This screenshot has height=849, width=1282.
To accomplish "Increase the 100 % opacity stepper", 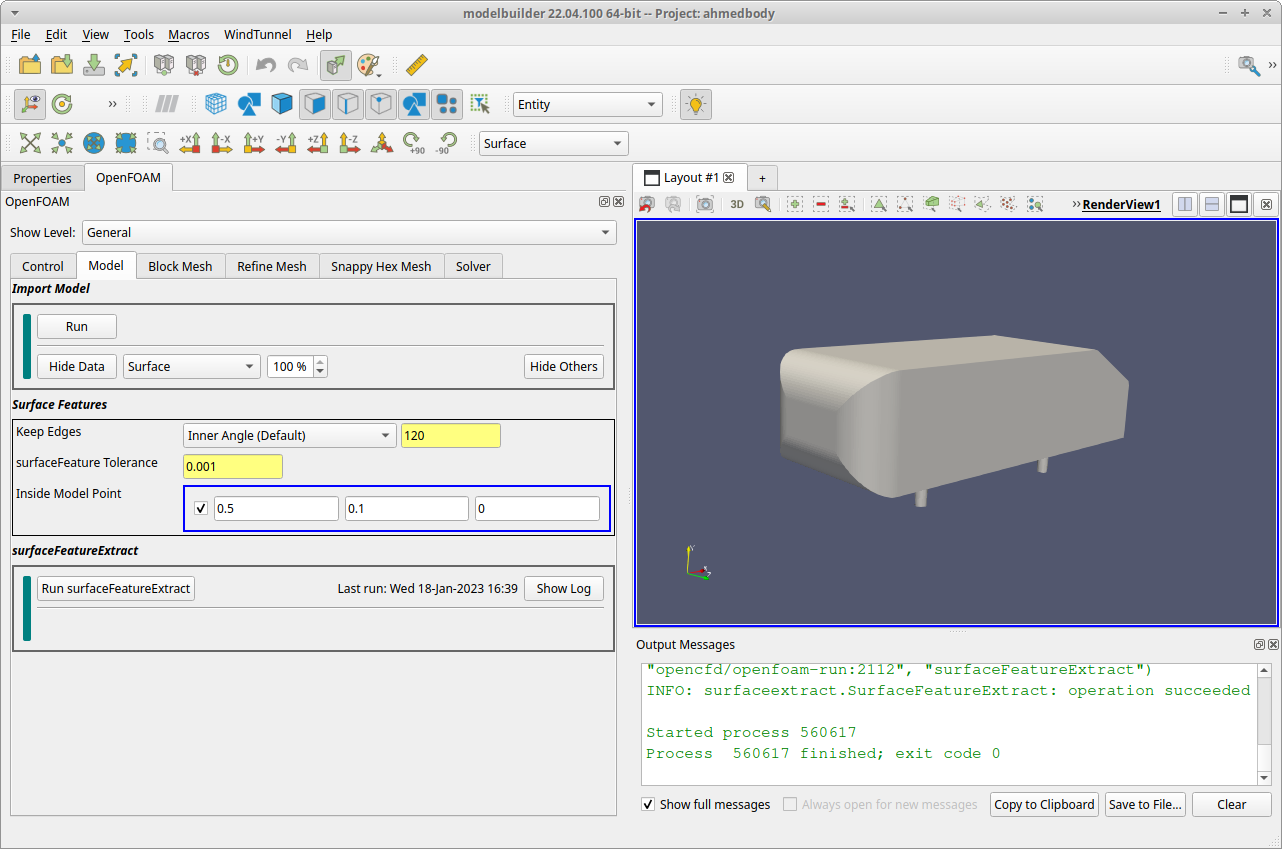I will tap(320, 361).
